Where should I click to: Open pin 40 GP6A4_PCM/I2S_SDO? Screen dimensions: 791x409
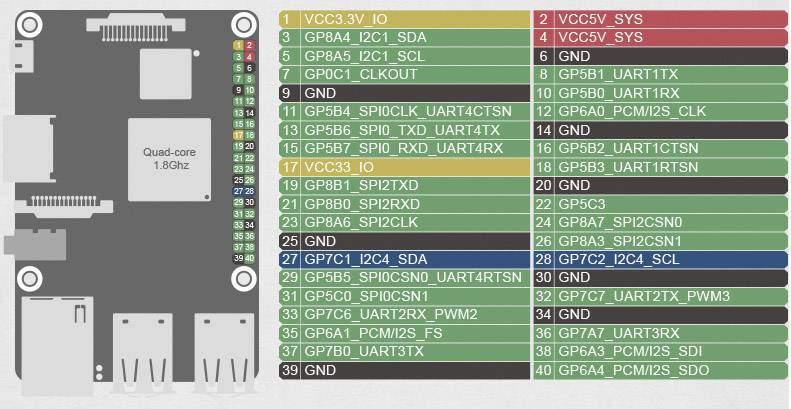coord(659,370)
